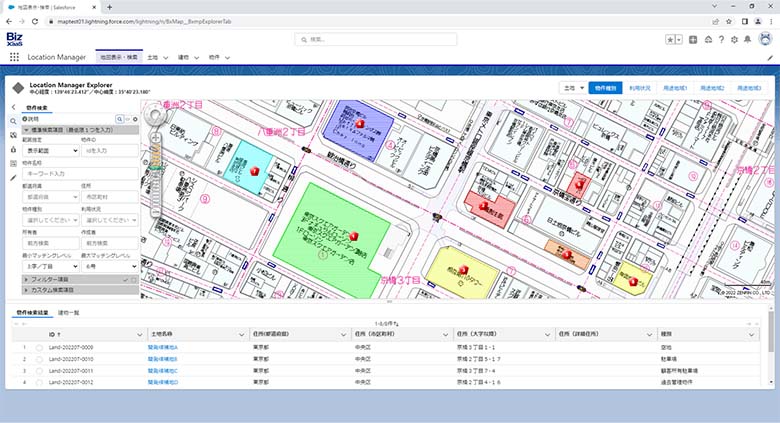780x423 pixels.
Task: Click the pencil draw icon in left sidebar
Action: [x=13, y=176]
